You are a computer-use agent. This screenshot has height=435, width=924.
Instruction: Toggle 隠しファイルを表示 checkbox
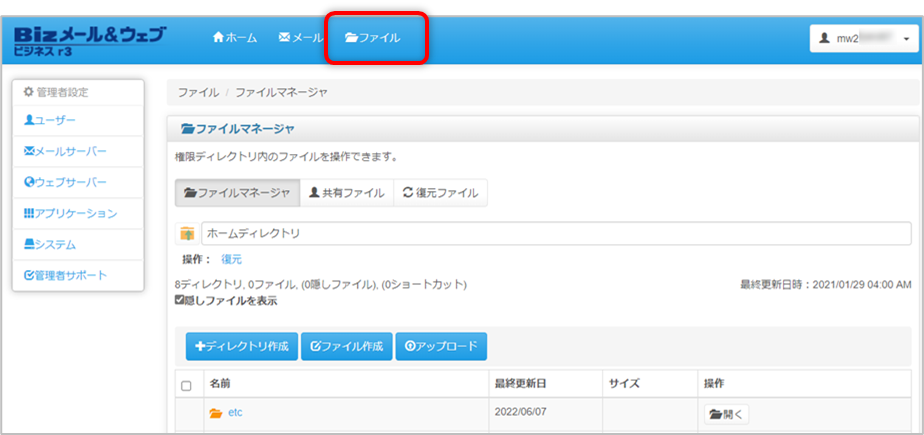tap(180, 300)
